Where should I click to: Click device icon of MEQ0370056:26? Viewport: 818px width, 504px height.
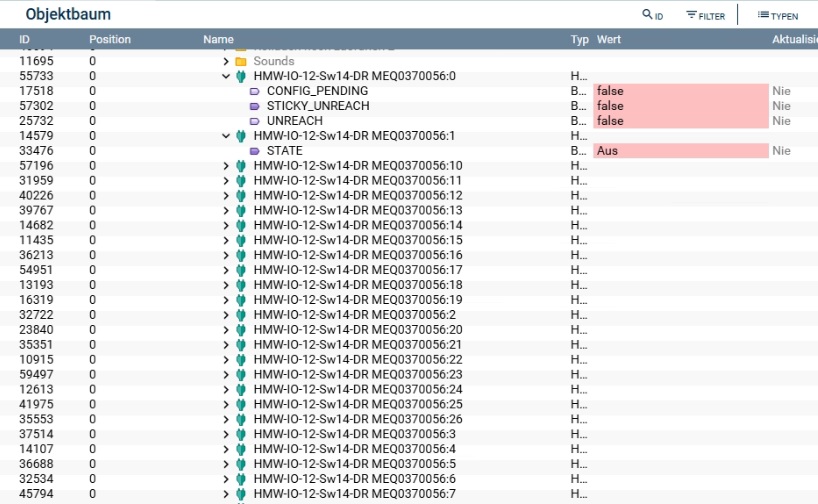[x=240, y=420]
